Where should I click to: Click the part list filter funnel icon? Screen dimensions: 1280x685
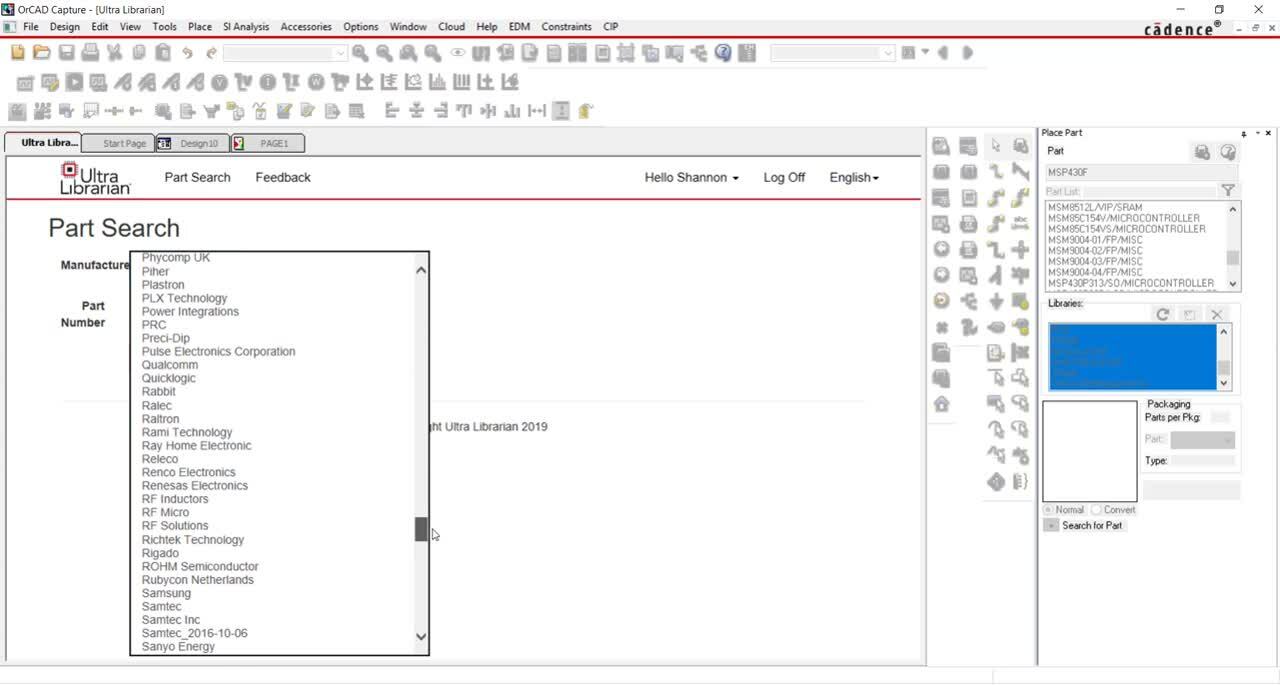click(1227, 191)
